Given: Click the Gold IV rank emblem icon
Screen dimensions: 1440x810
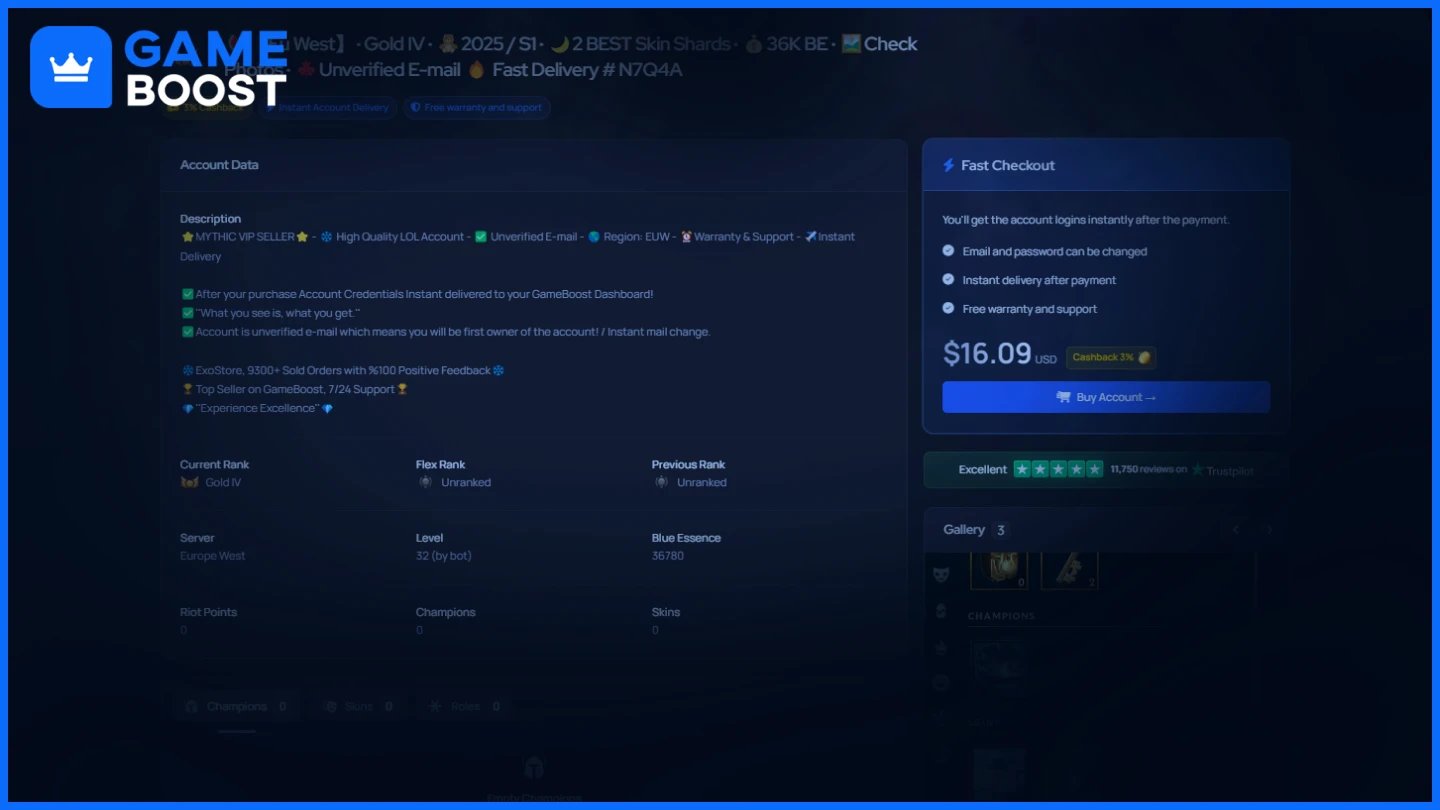Looking at the screenshot, I should point(189,482).
